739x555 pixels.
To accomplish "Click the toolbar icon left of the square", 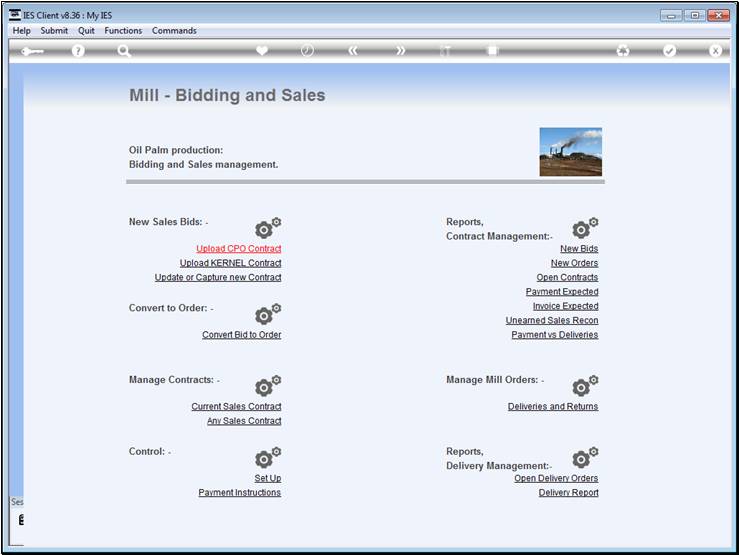I will click(x=445, y=50).
